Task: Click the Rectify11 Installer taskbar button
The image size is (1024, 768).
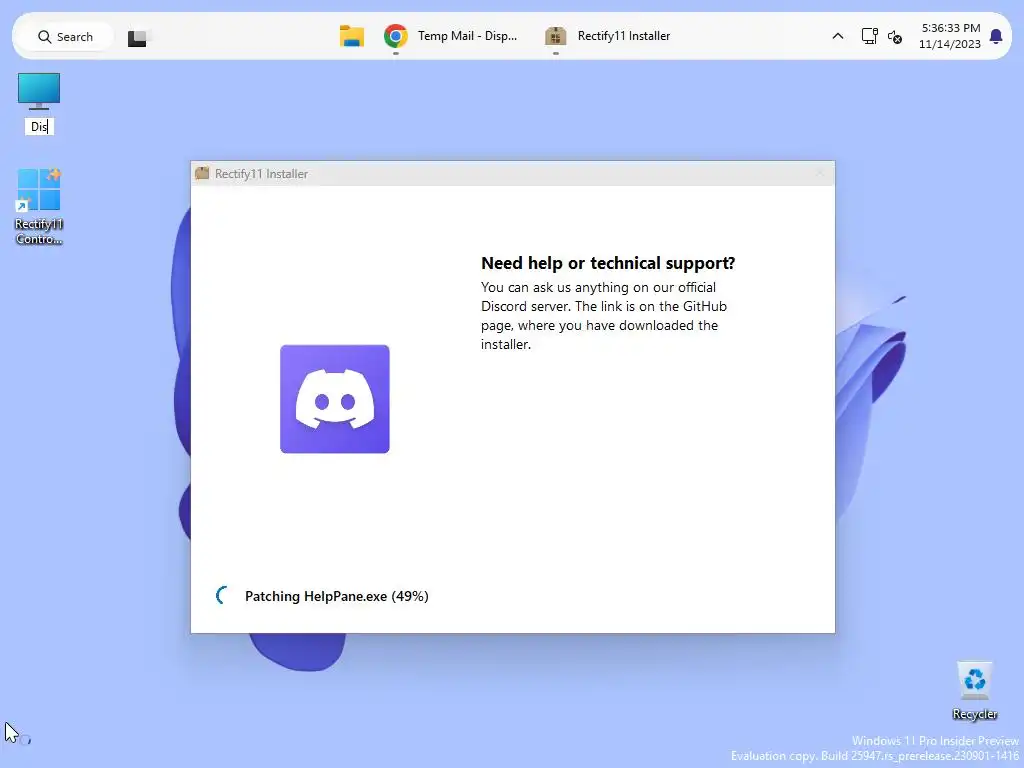Action: pos(608,36)
